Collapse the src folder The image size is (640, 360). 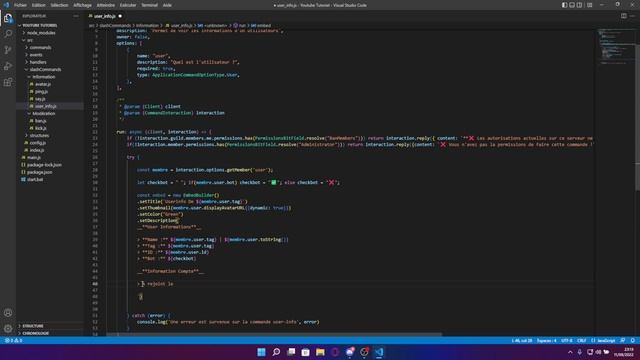(x=49, y=40)
